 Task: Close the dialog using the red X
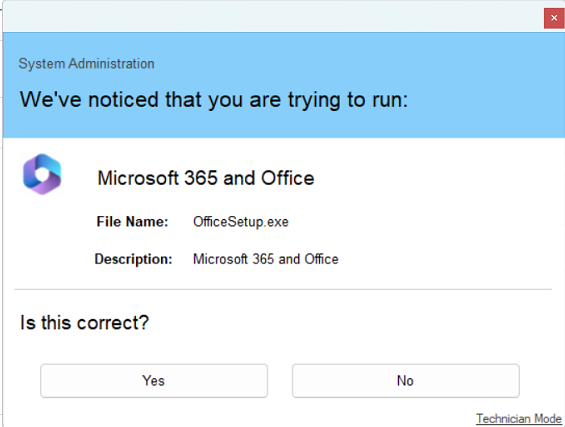(x=554, y=18)
